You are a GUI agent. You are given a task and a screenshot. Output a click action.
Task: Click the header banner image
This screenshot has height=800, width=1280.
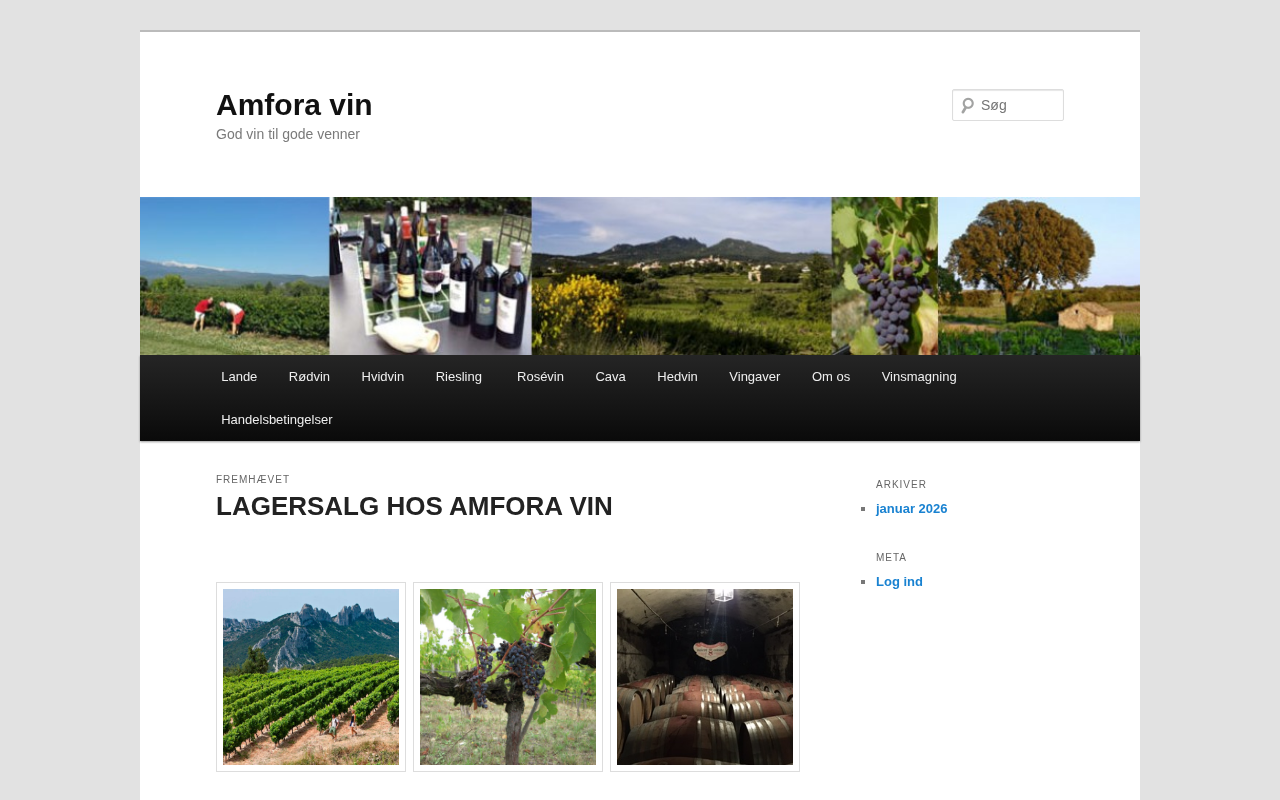click(x=640, y=276)
